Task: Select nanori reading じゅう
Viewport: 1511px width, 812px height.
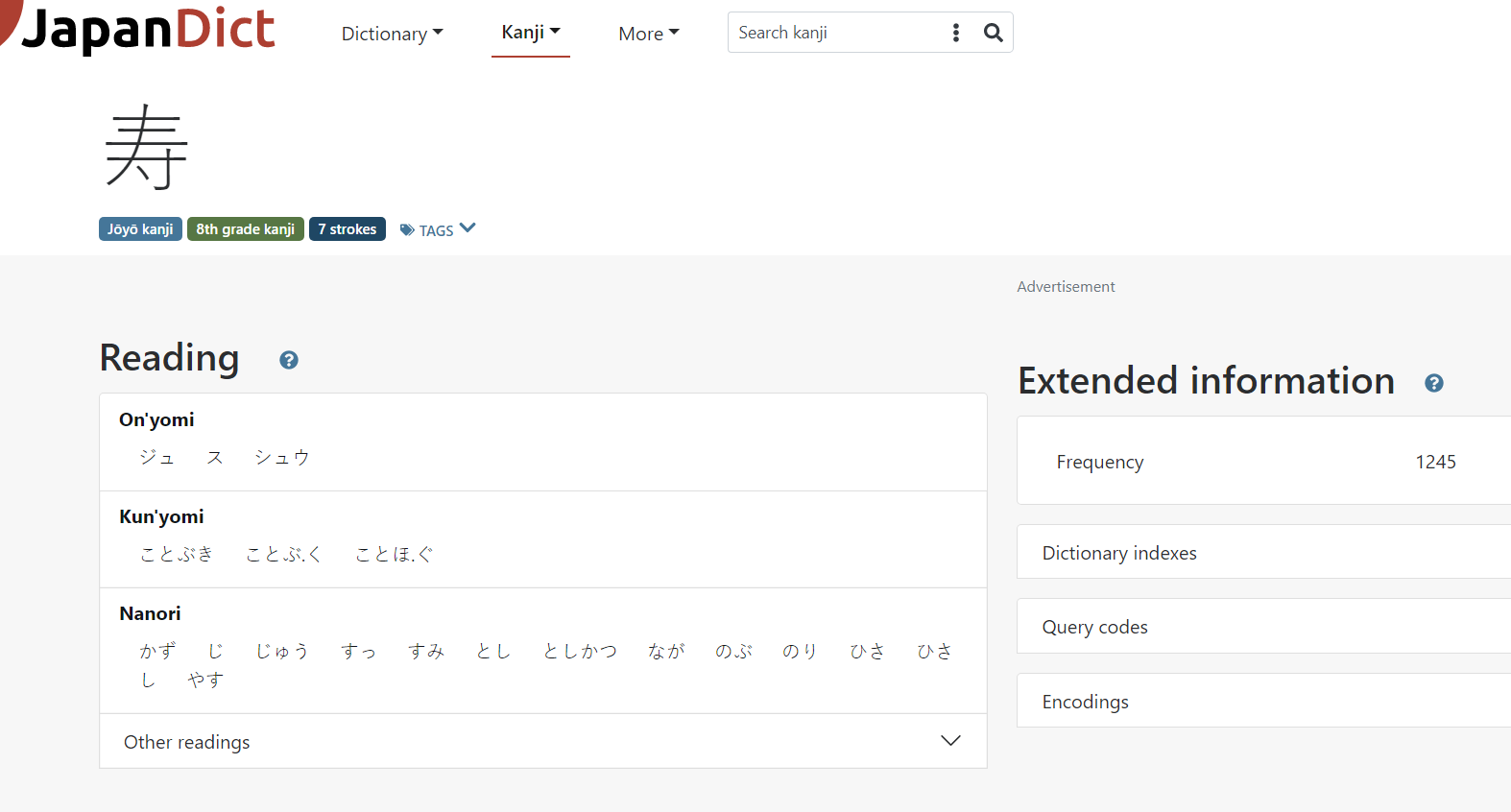Action: (282, 652)
